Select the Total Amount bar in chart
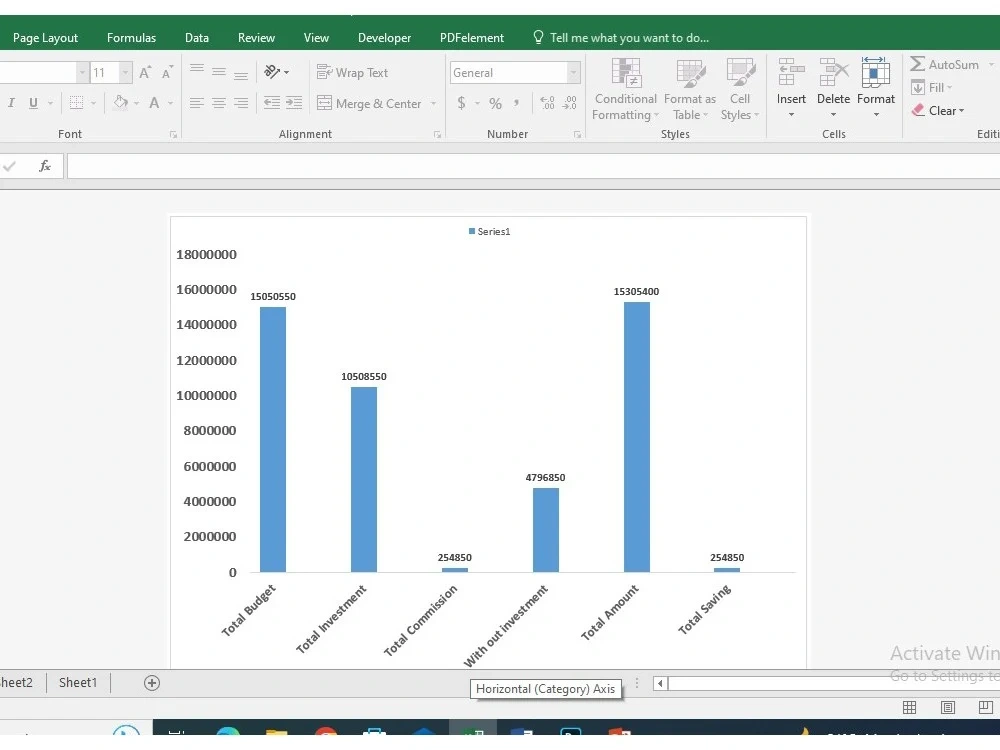This screenshot has width=1000, height=750. (636, 437)
